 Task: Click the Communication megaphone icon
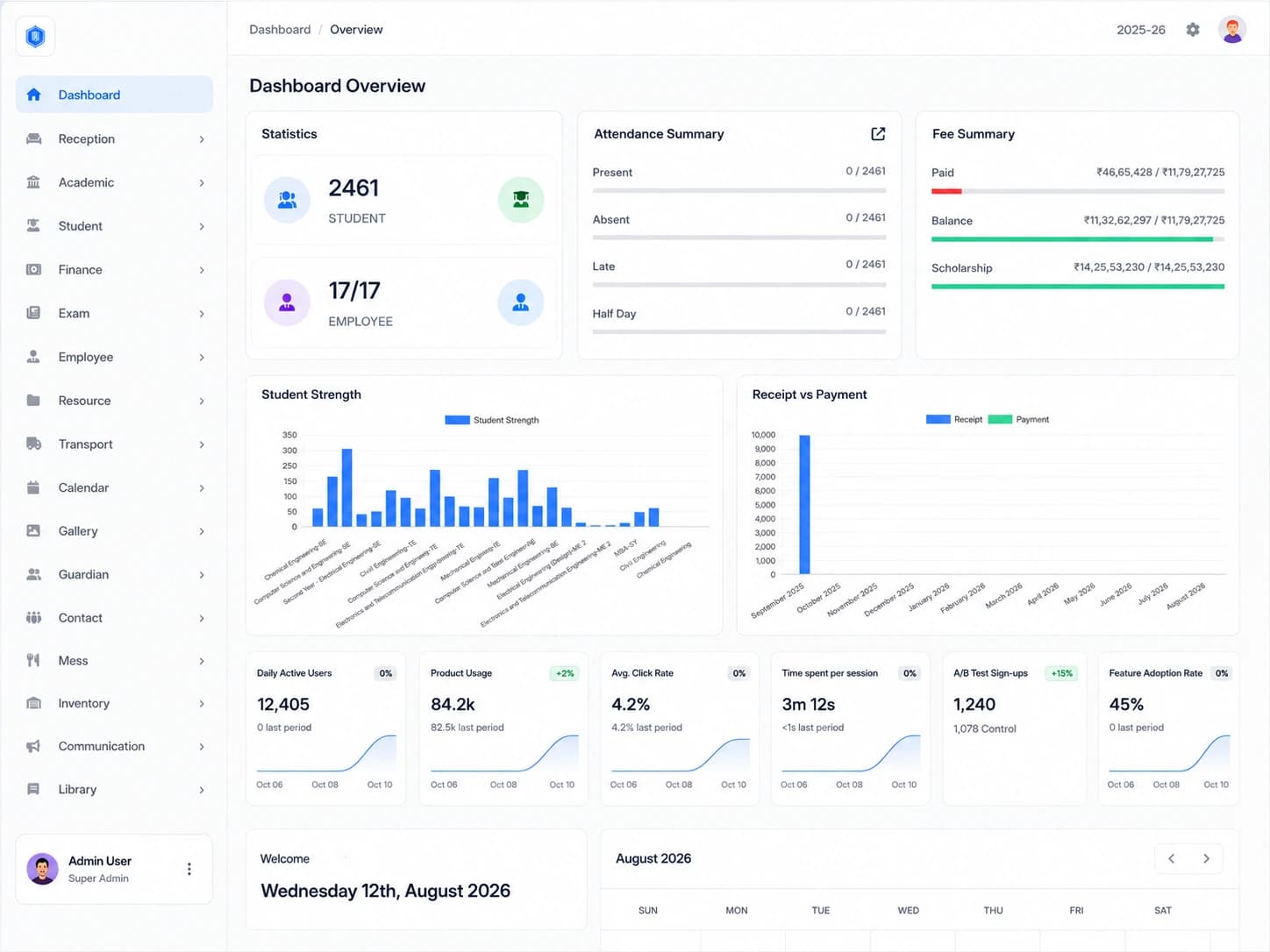33,746
